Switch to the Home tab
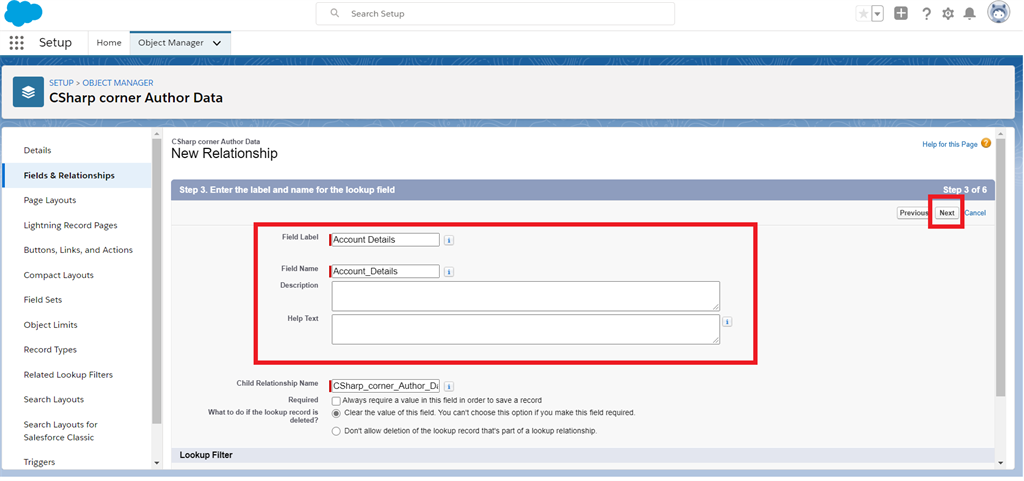This screenshot has width=1024, height=481. pos(109,43)
